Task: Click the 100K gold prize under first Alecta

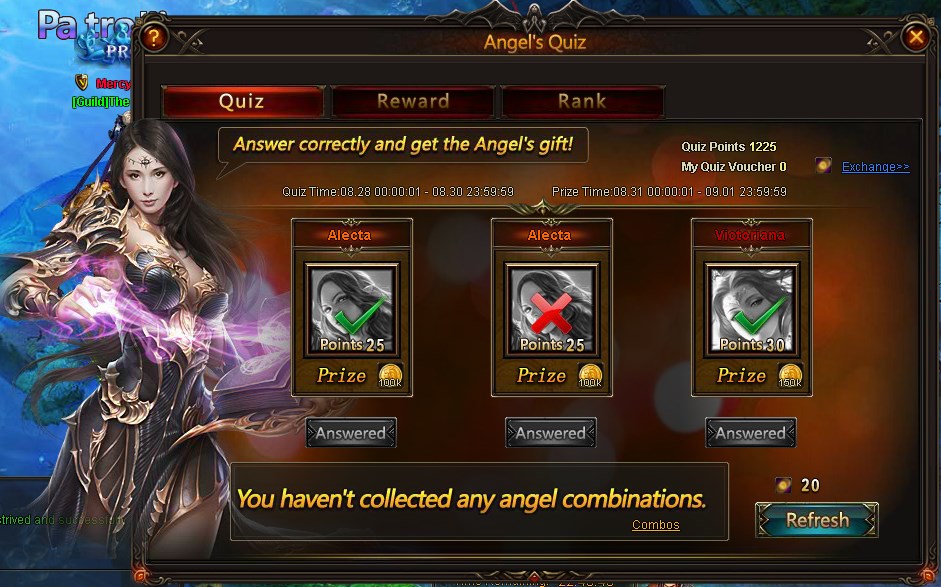Action: click(390, 375)
